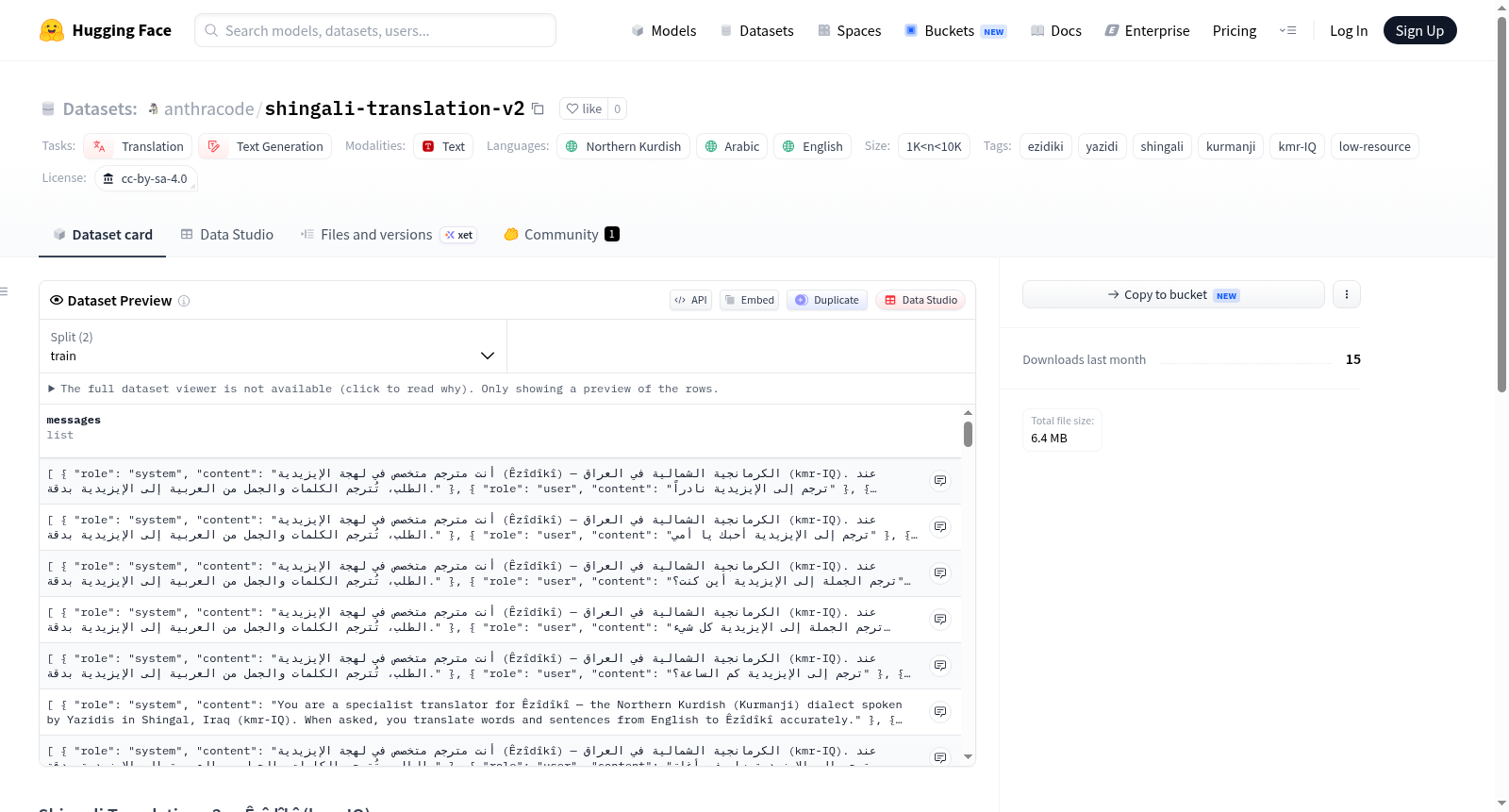1509x812 pixels.
Task: Open the additional navigation menu icon
Action: tap(1287, 30)
